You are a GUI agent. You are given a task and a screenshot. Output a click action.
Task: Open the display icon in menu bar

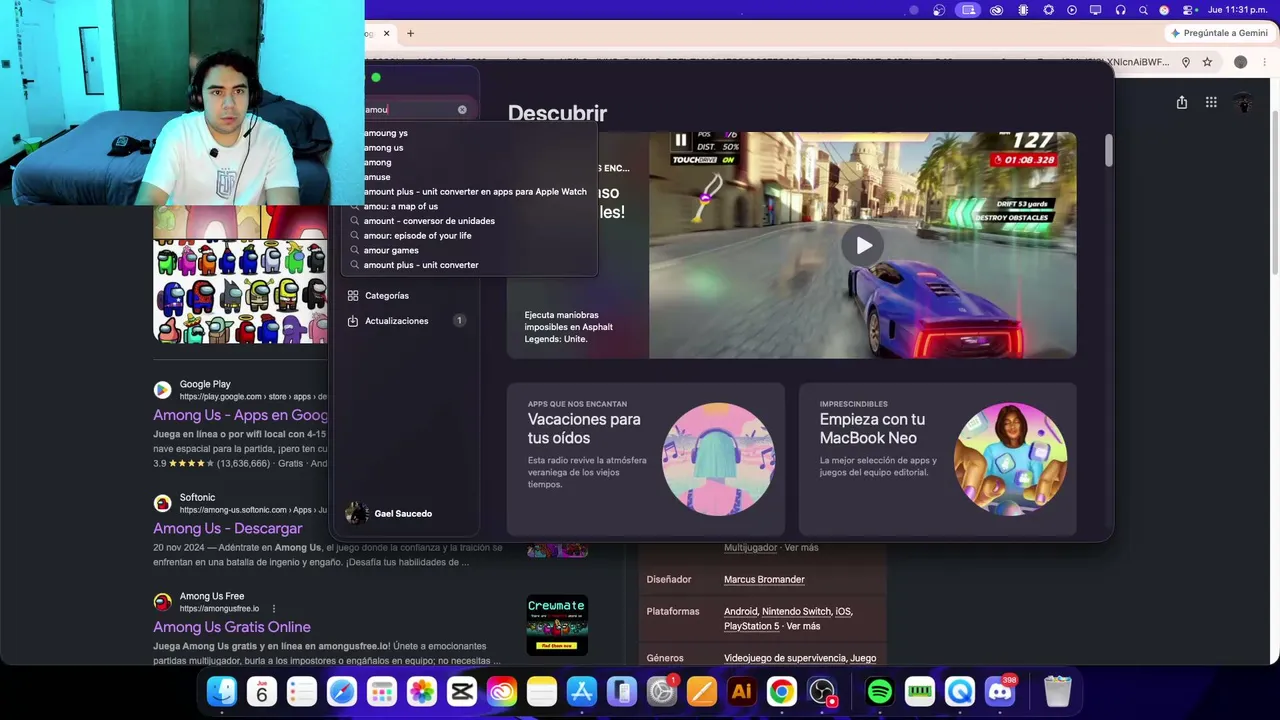pyautogui.click(x=1095, y=10)
